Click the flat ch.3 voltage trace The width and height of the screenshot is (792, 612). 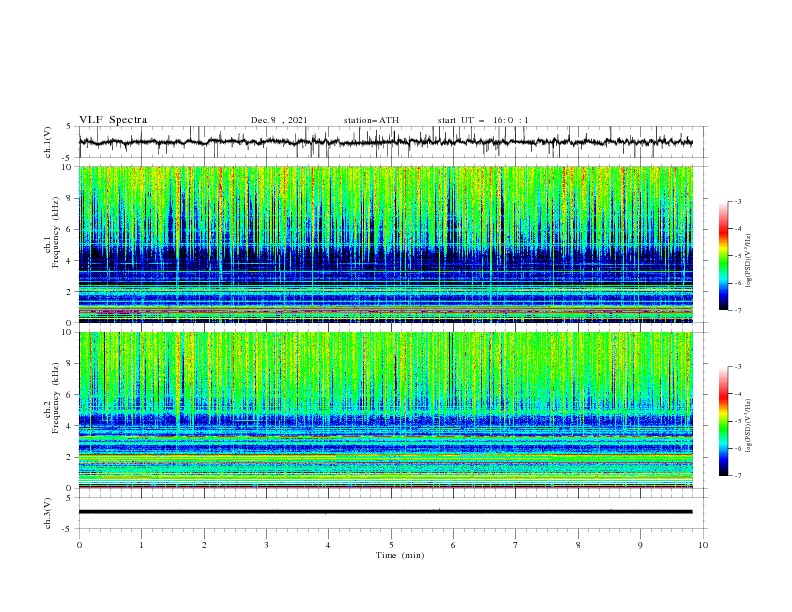click(385, 512)
